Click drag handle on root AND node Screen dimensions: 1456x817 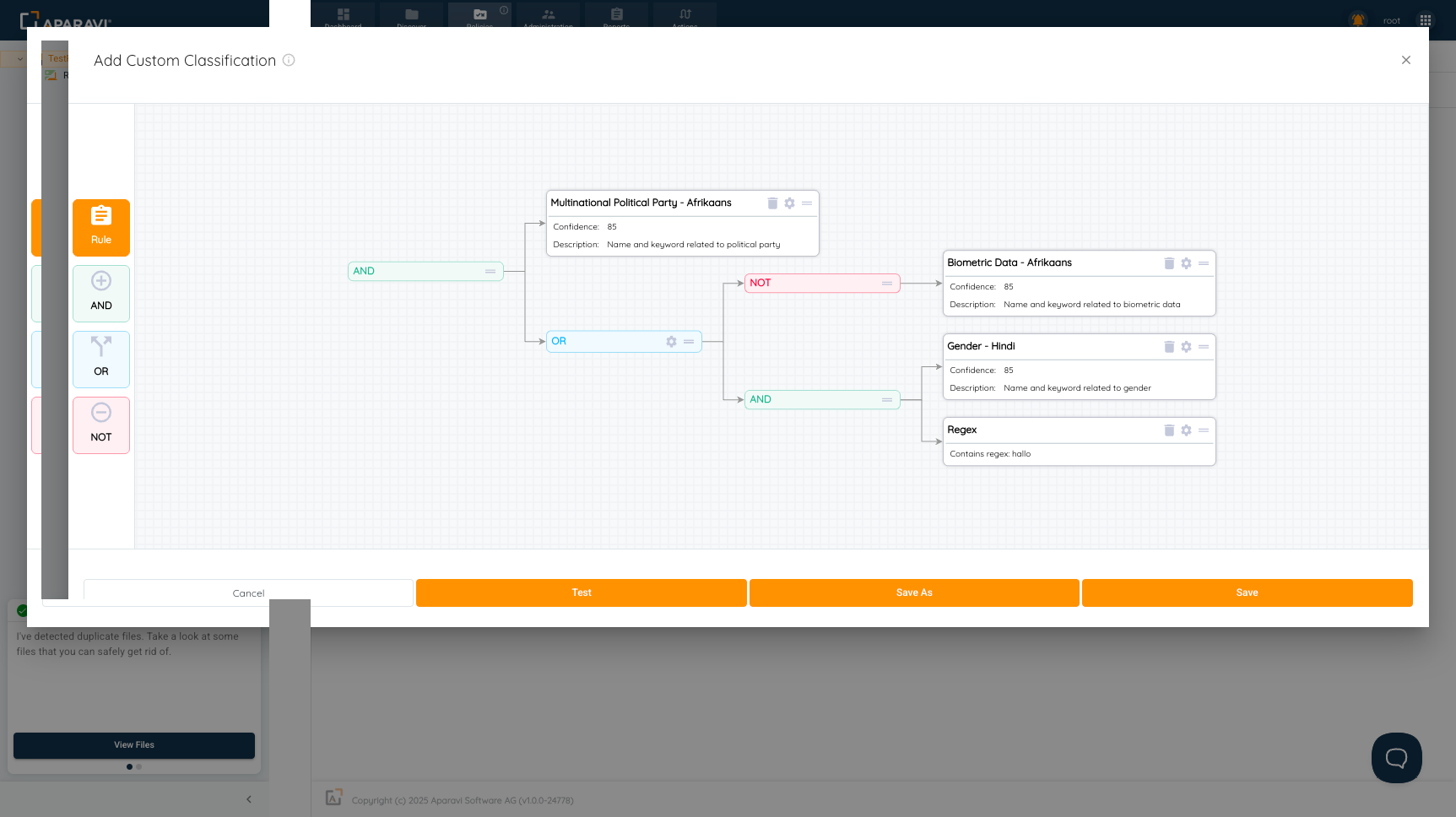pos(490,272)
